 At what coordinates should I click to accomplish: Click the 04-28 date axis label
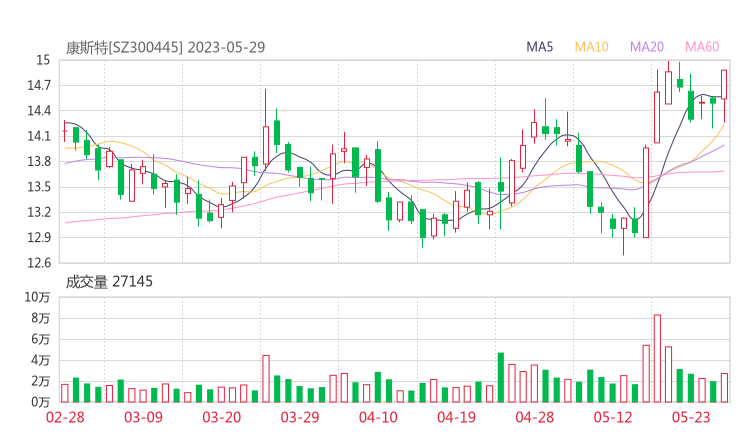pyautogui.click(x=535, y=417)
